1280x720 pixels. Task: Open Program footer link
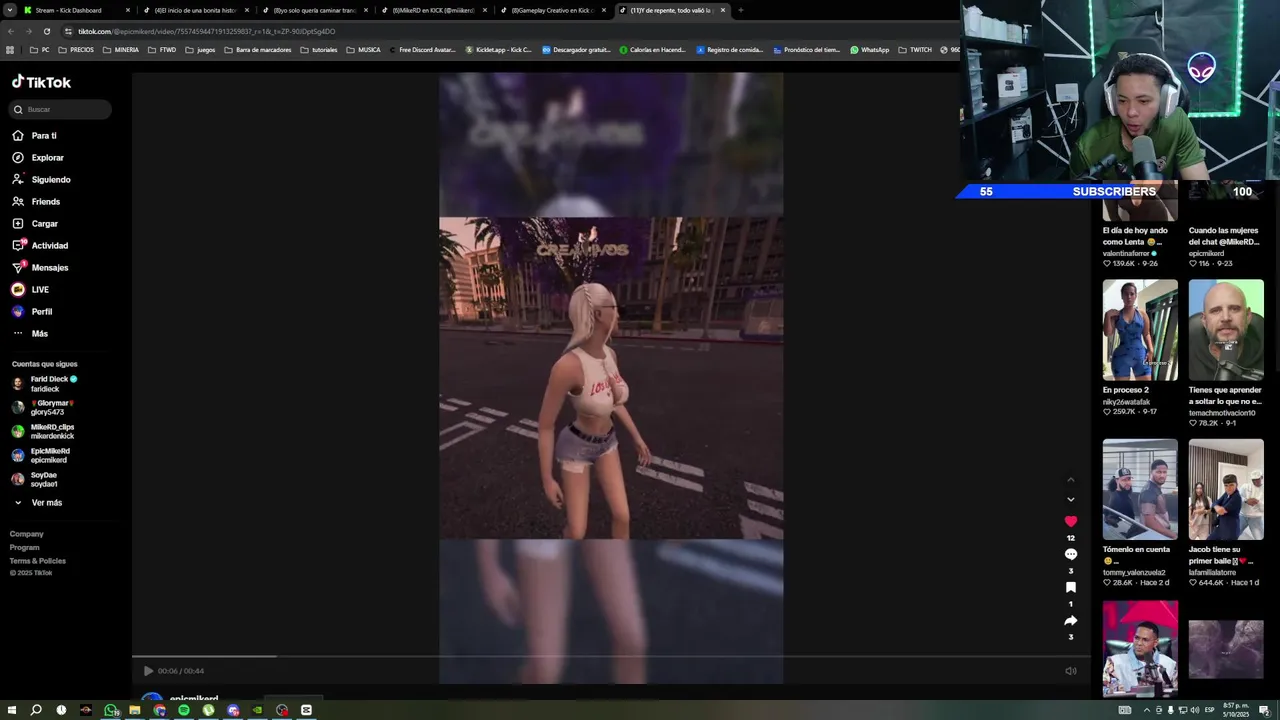click(25, 547)
